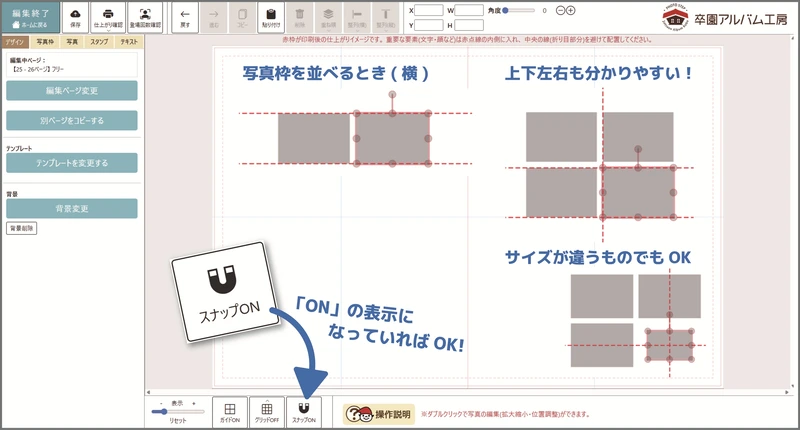The width and height of the screenshot is (800, 430).
Task: Click the 削除 trash icon
Action: tap(301, 16)
